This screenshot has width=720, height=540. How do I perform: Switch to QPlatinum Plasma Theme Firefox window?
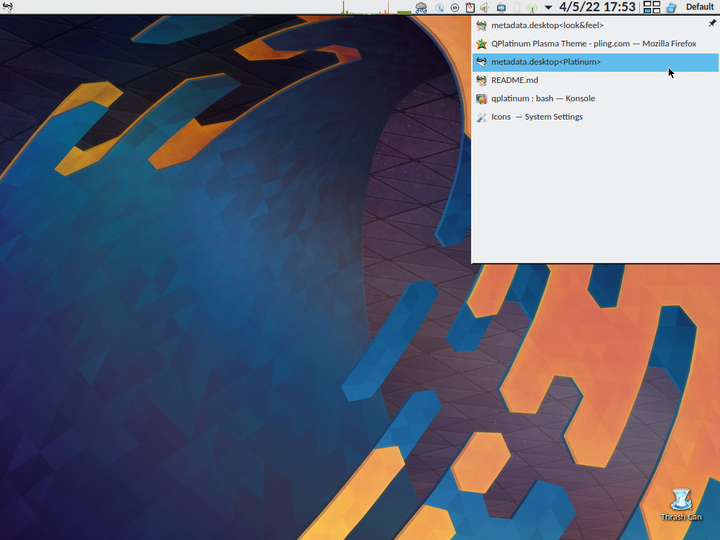[x=595, y=44]
